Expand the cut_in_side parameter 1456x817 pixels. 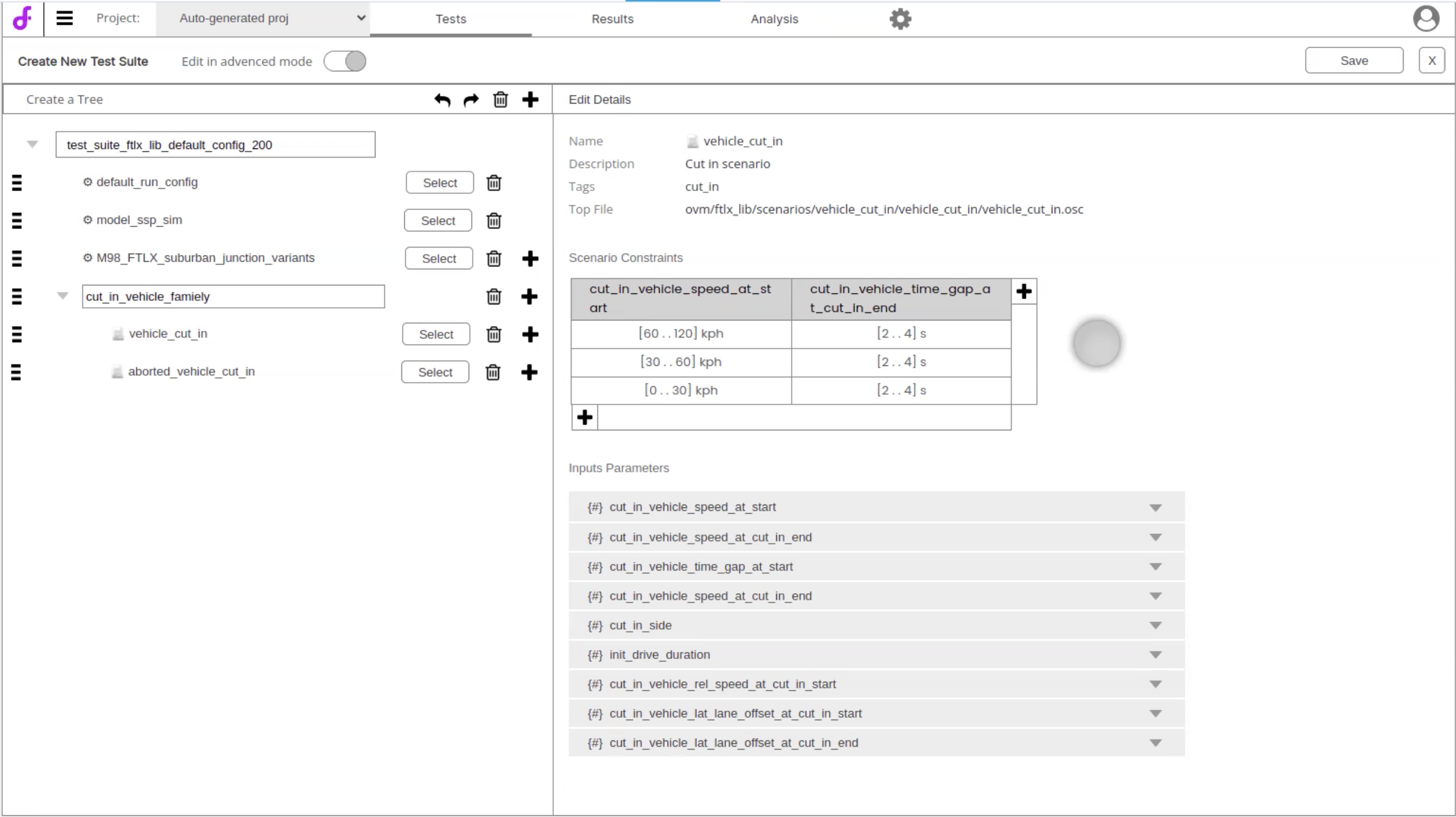click(x=1155, y=625)
